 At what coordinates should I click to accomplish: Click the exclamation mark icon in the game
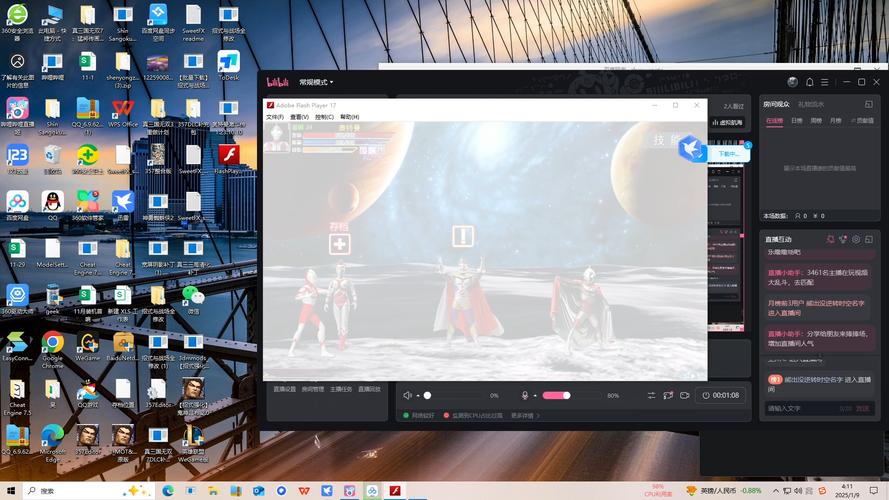pyautogui.click(x=463, y=236)
